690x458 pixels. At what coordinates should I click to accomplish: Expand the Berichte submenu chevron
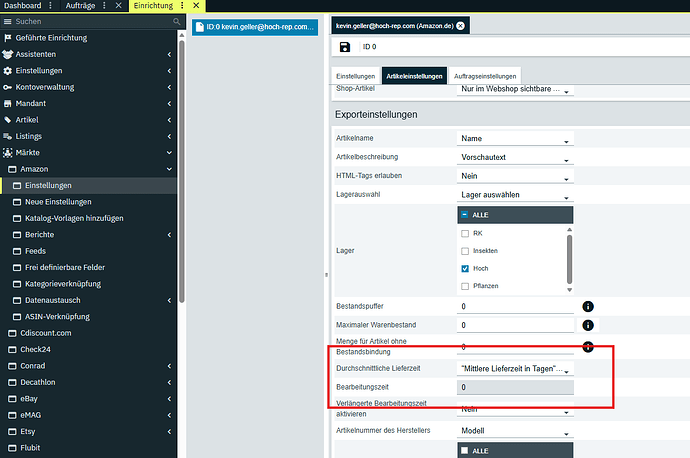pos(169,235)
